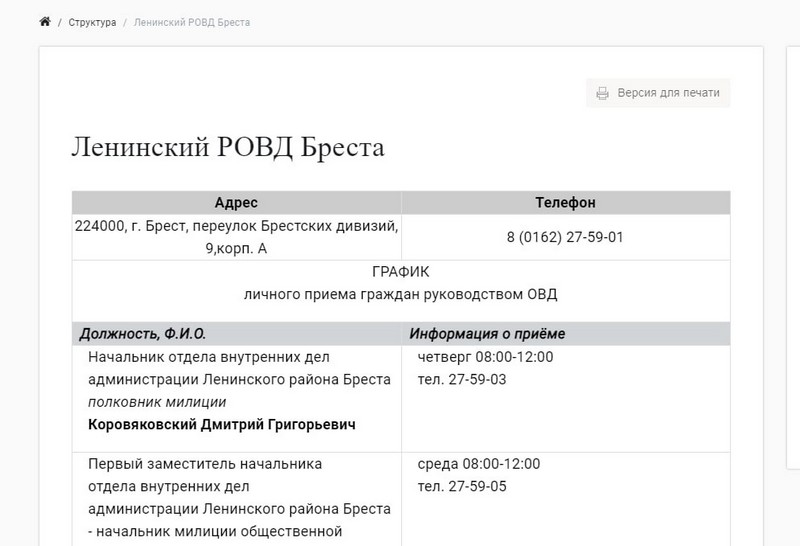This screenshot has height=546, width=800.
Task: Open the Структура breadcrumb link
Action: point(93,22)
